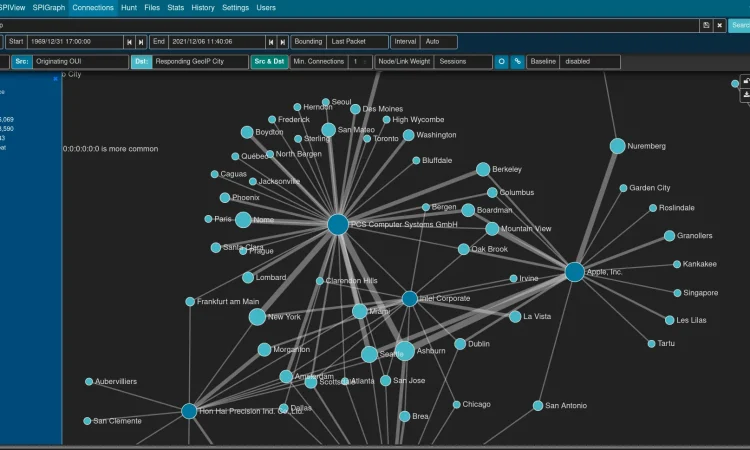Select the Intel Corporate source node
The image size is (750, 450).
coord(409,299)
